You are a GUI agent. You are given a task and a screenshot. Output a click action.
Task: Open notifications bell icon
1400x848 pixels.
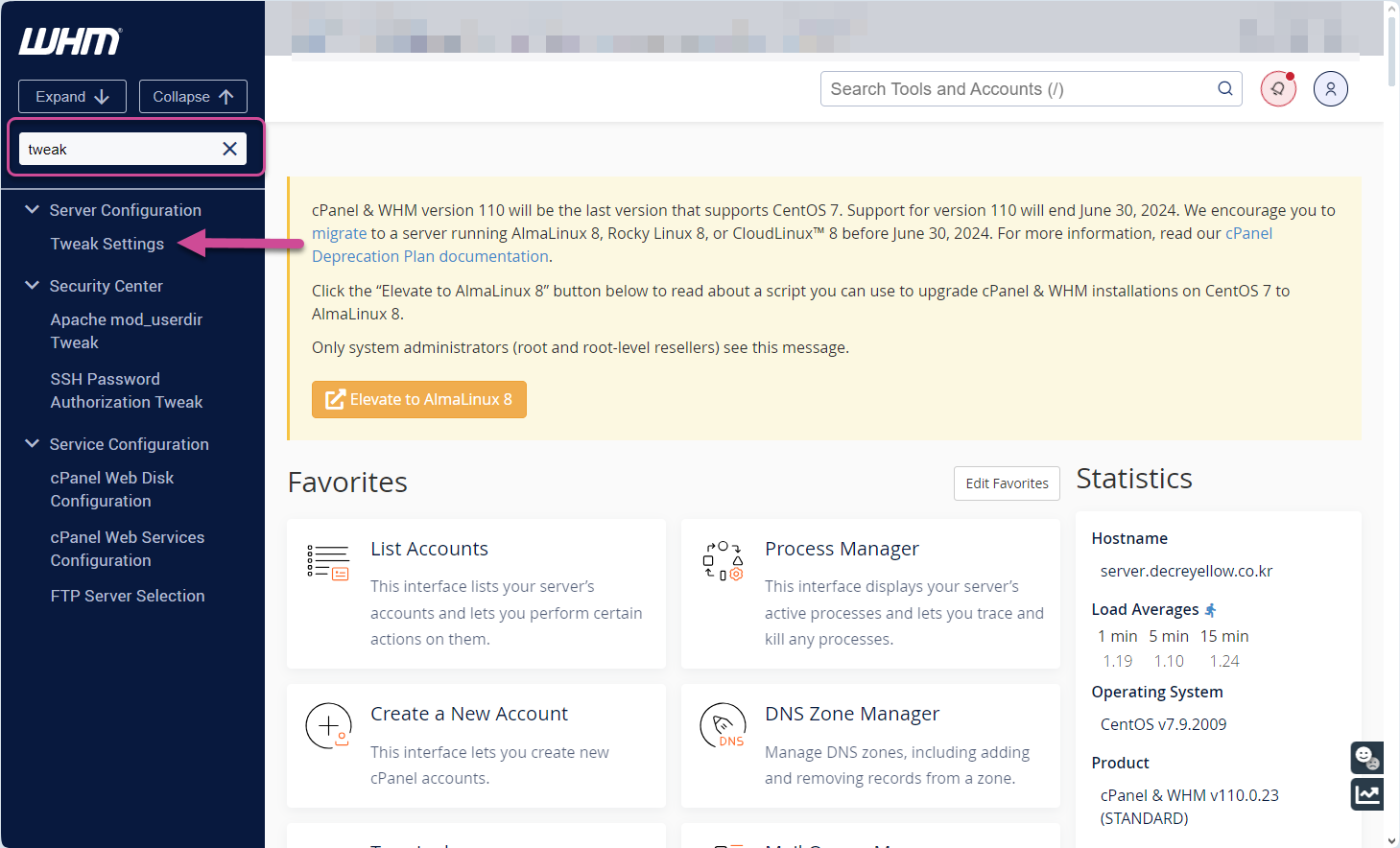click(x=1278, y=89)
